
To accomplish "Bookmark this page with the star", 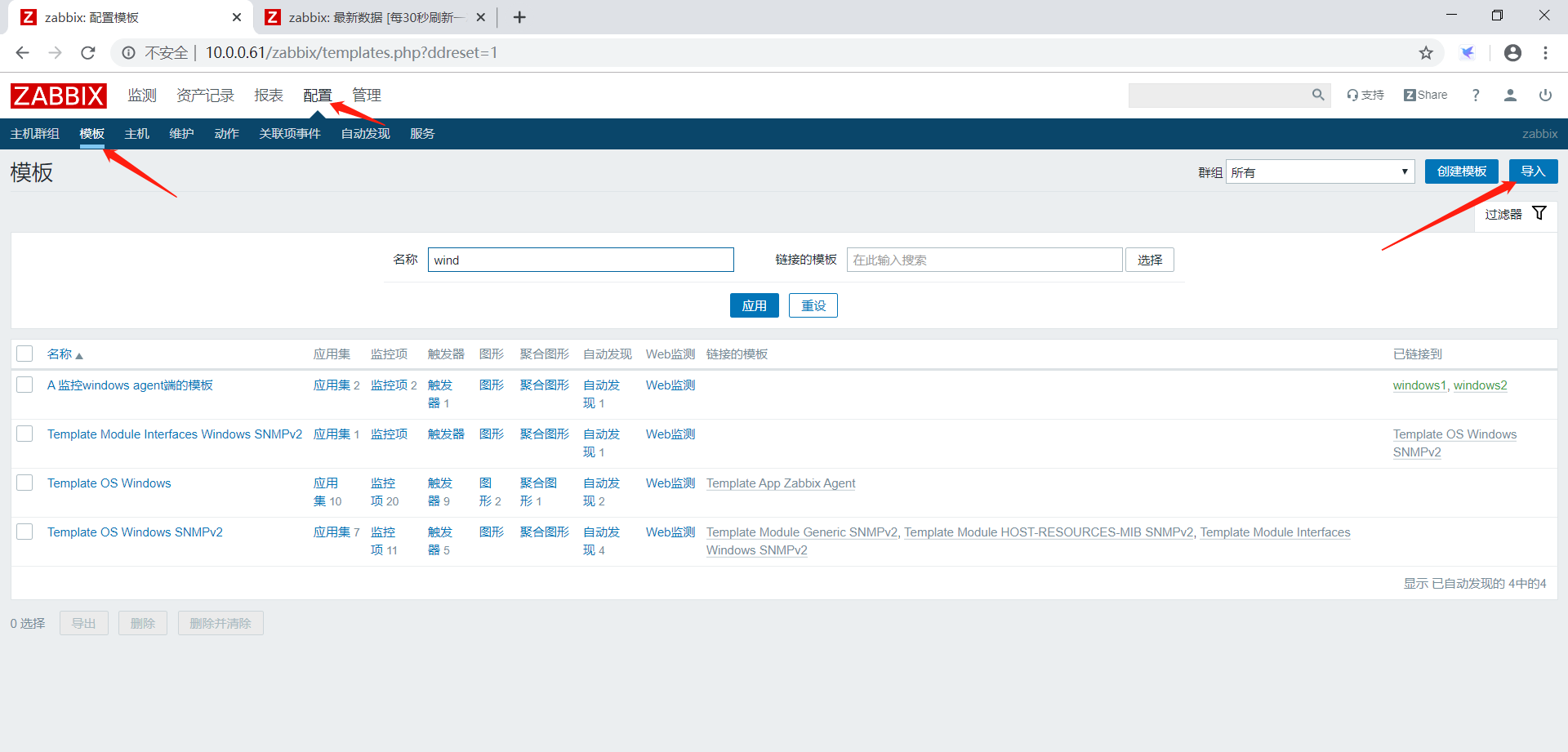I will point(1426,53).
